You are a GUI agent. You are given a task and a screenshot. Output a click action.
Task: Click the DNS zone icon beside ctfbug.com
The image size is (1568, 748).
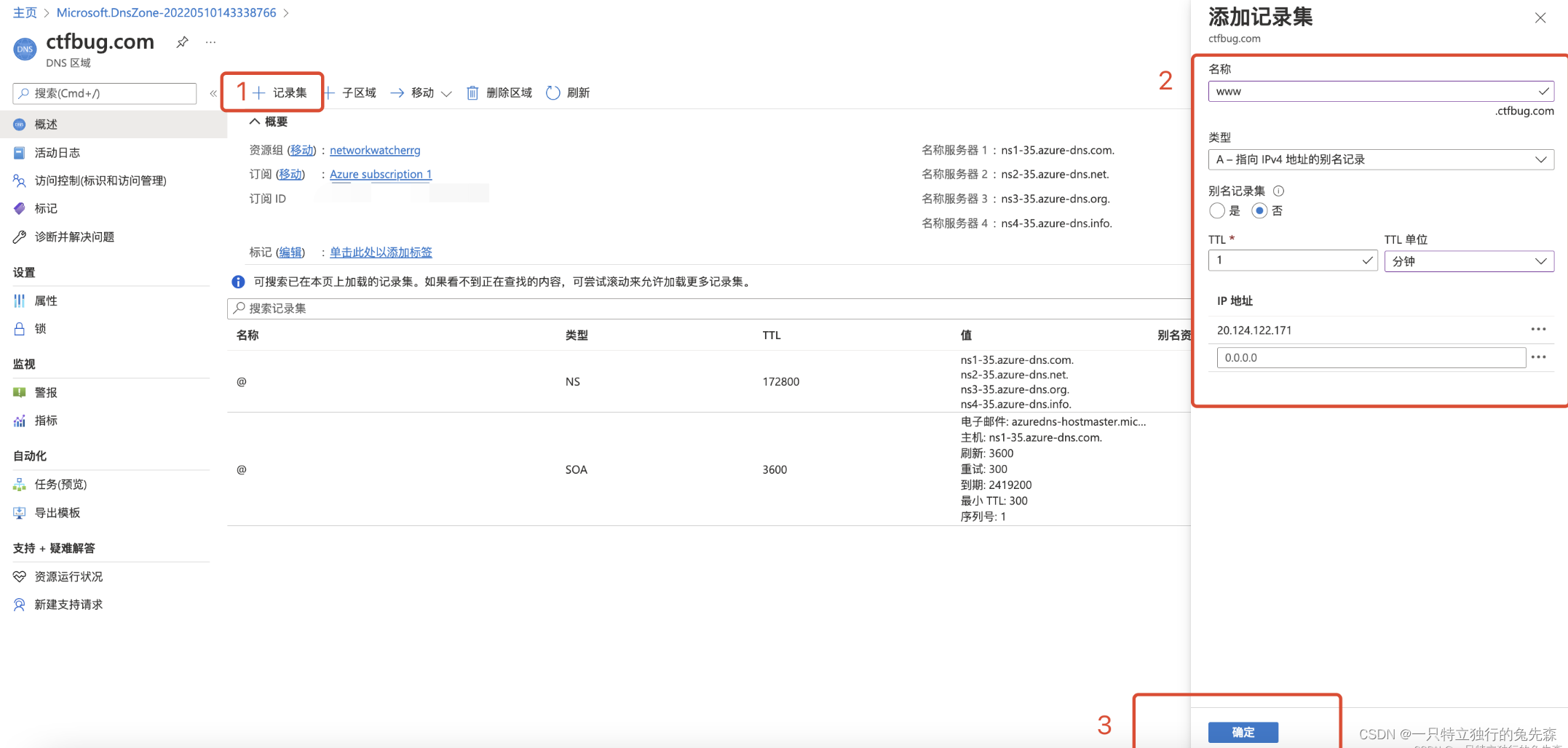25,49
